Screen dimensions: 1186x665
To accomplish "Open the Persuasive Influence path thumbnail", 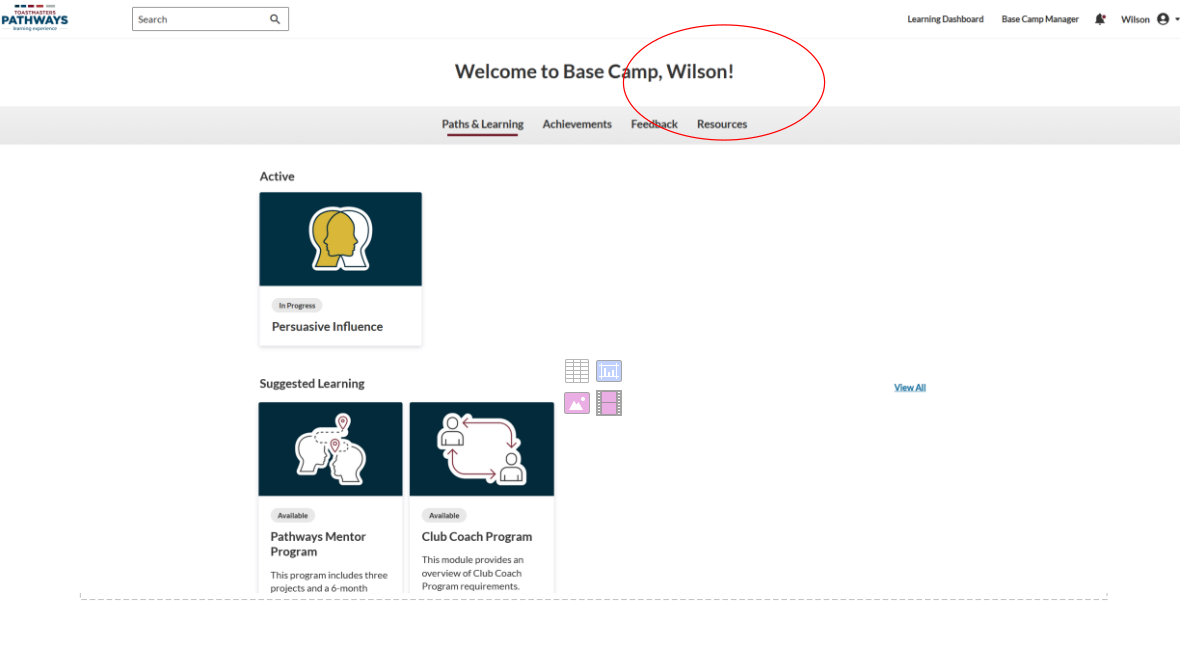I will click(340, 239).
